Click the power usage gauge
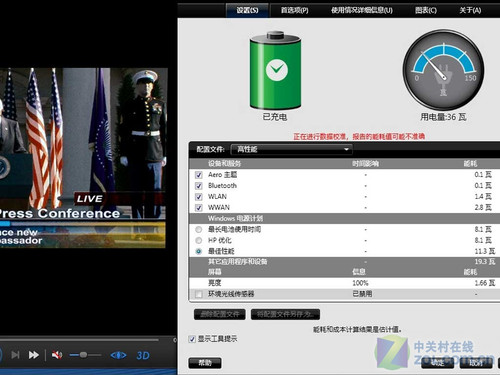This screenshot has width=500, height=375. 443,70
